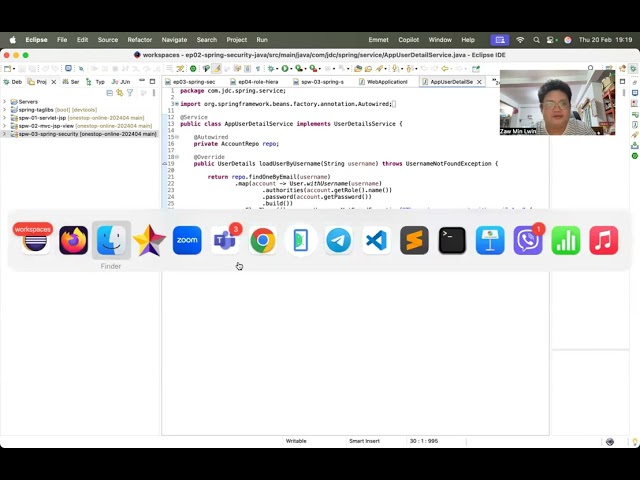Minimize the Project Explorer panel
This screenshot has height=480, width=640.
pyautogui.click(x=142, y=80)
